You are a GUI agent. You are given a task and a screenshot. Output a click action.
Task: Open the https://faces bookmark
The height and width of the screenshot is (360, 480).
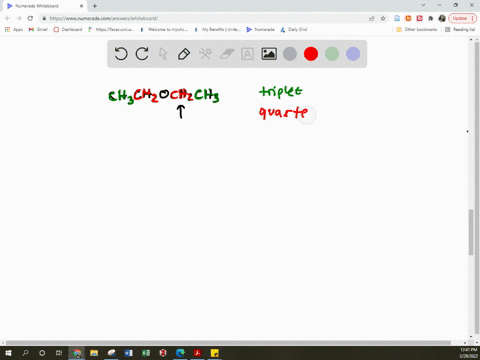pyautogui.click(x=111, y=29)
